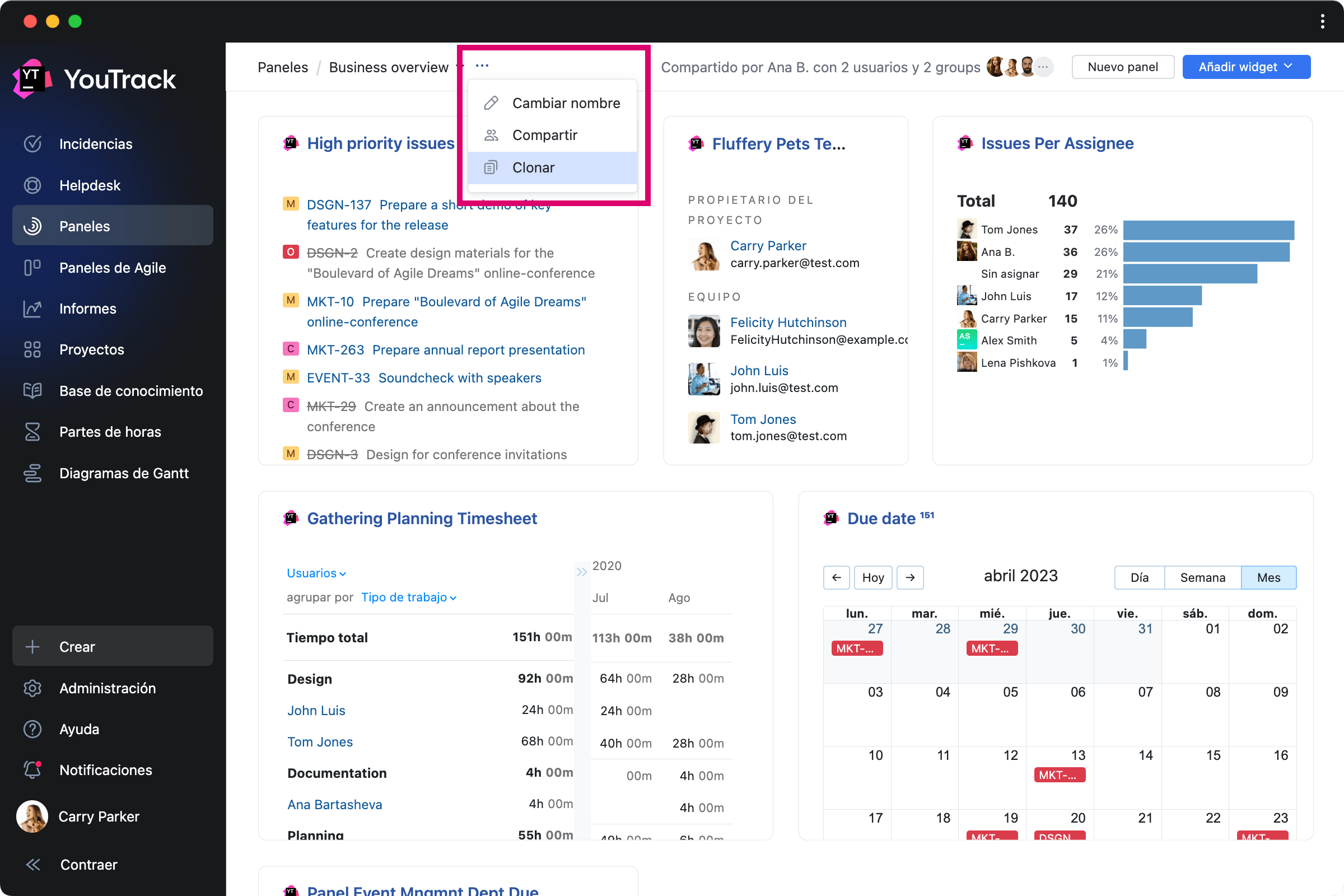Click the Helpdesk lifebuoy icon
1344x896 pixels.
click(x=32, y=185)
